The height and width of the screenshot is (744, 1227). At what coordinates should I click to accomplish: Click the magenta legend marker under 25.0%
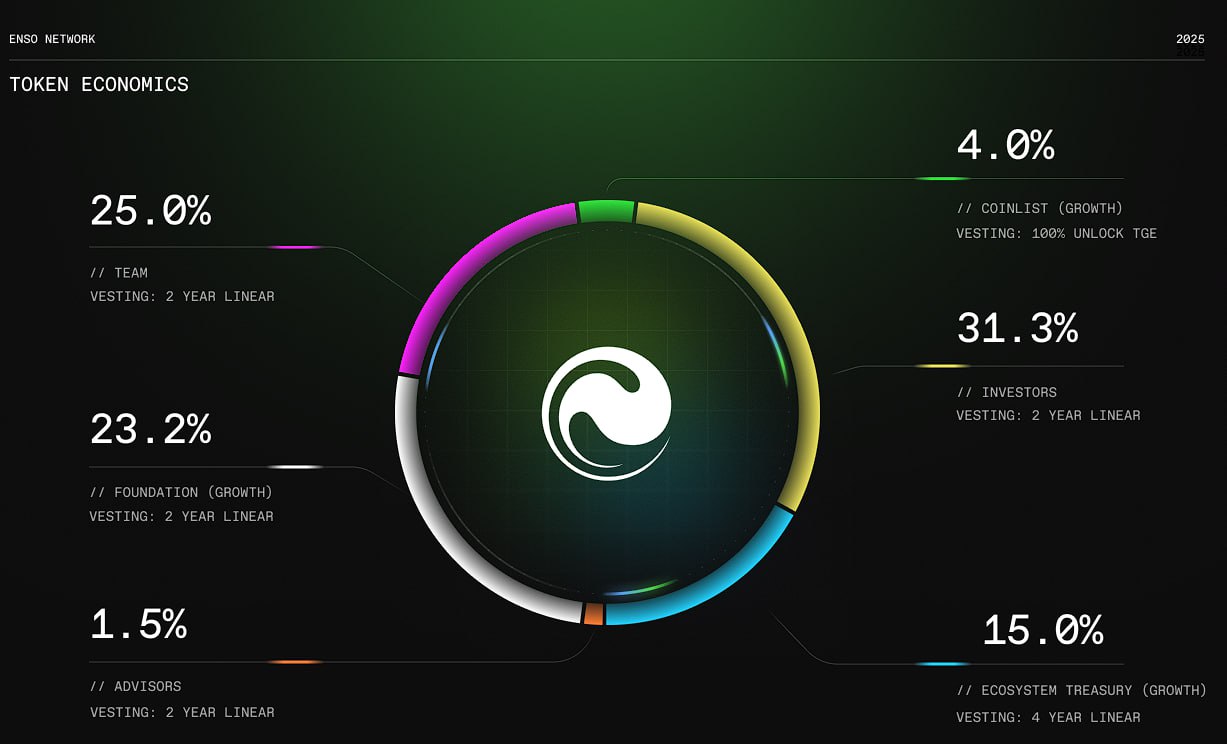pyautogui.click(x=295, y=247)
